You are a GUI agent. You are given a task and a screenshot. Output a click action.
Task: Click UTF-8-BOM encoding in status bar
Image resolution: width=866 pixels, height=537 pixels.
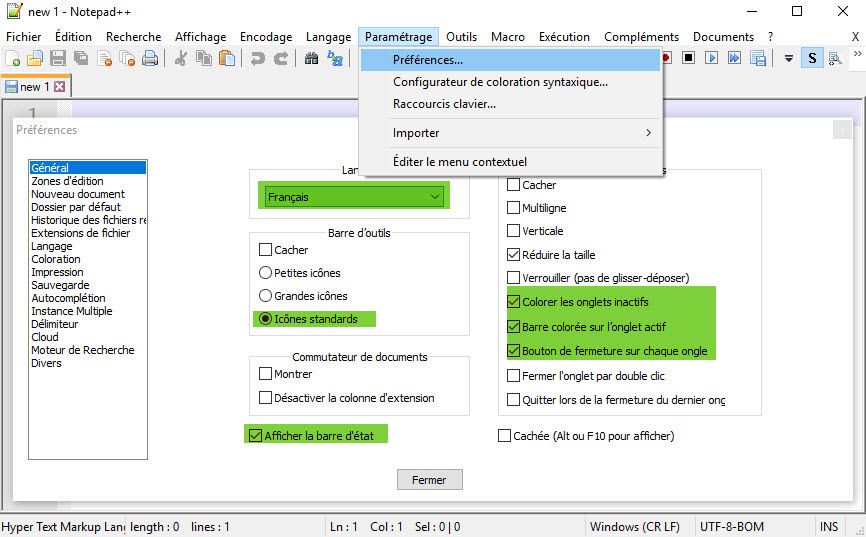(732, 527)
